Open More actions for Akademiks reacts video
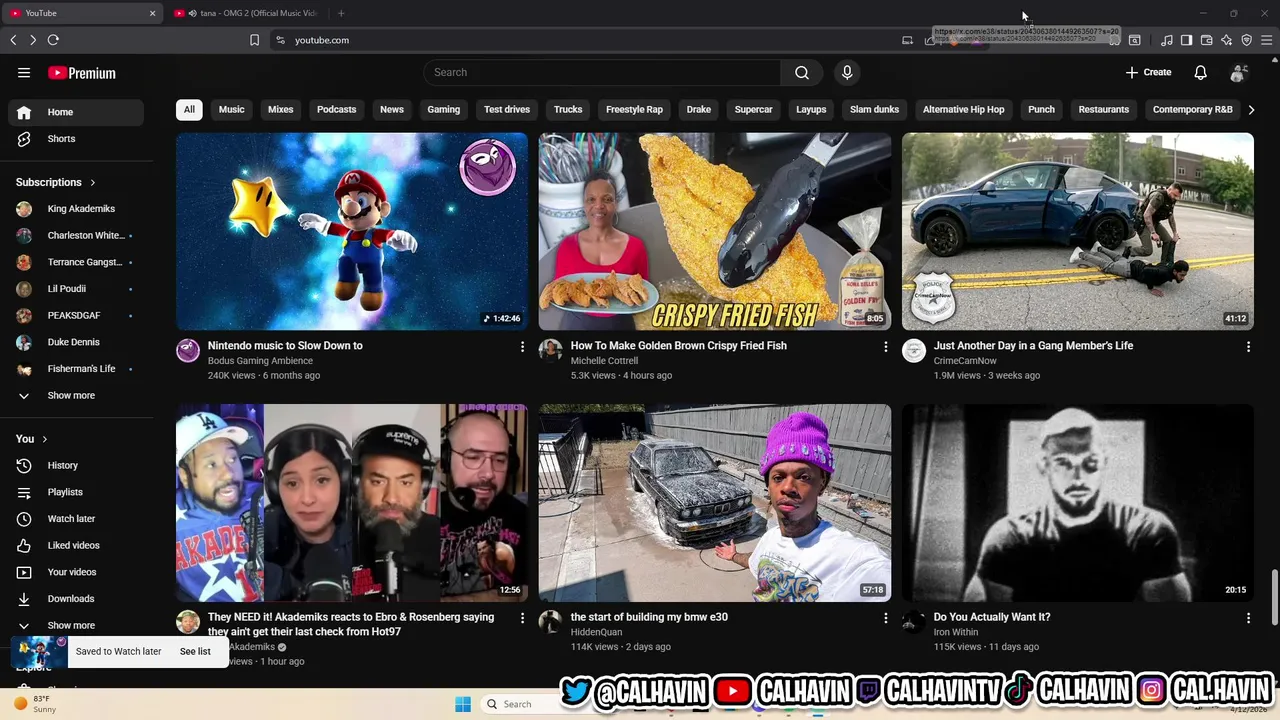 click(x=522, y=618)
